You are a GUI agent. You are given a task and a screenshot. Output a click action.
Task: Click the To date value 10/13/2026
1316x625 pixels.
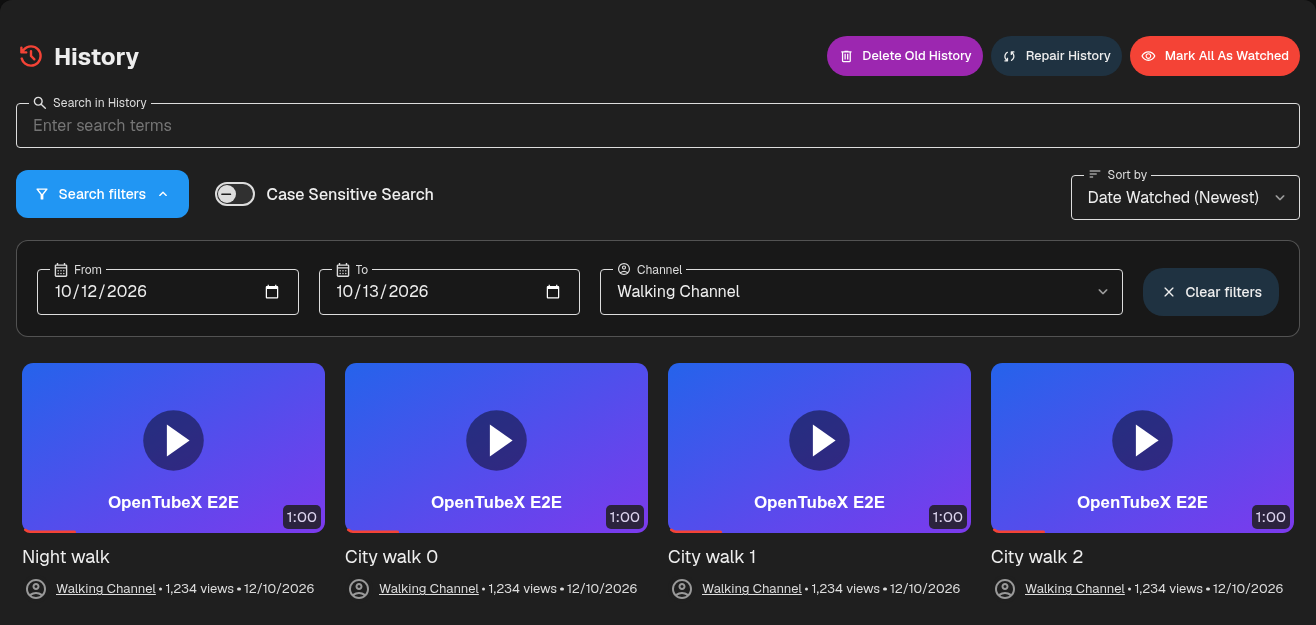pos(382,292)
